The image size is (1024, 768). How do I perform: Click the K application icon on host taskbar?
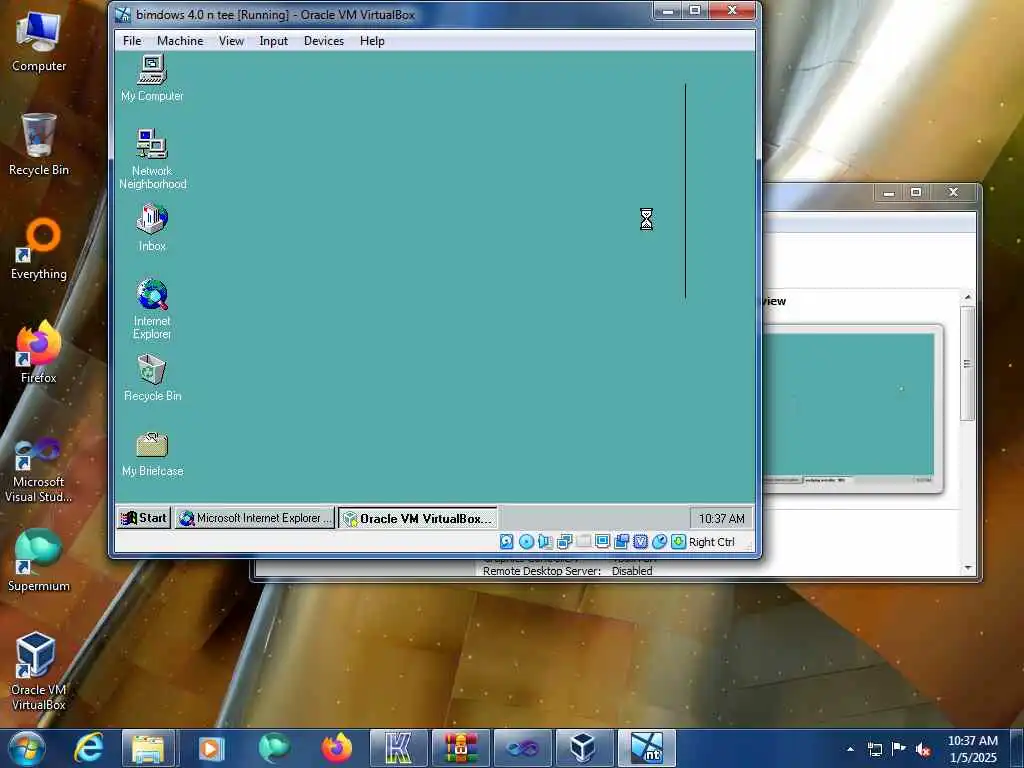[x=398, y=748]
